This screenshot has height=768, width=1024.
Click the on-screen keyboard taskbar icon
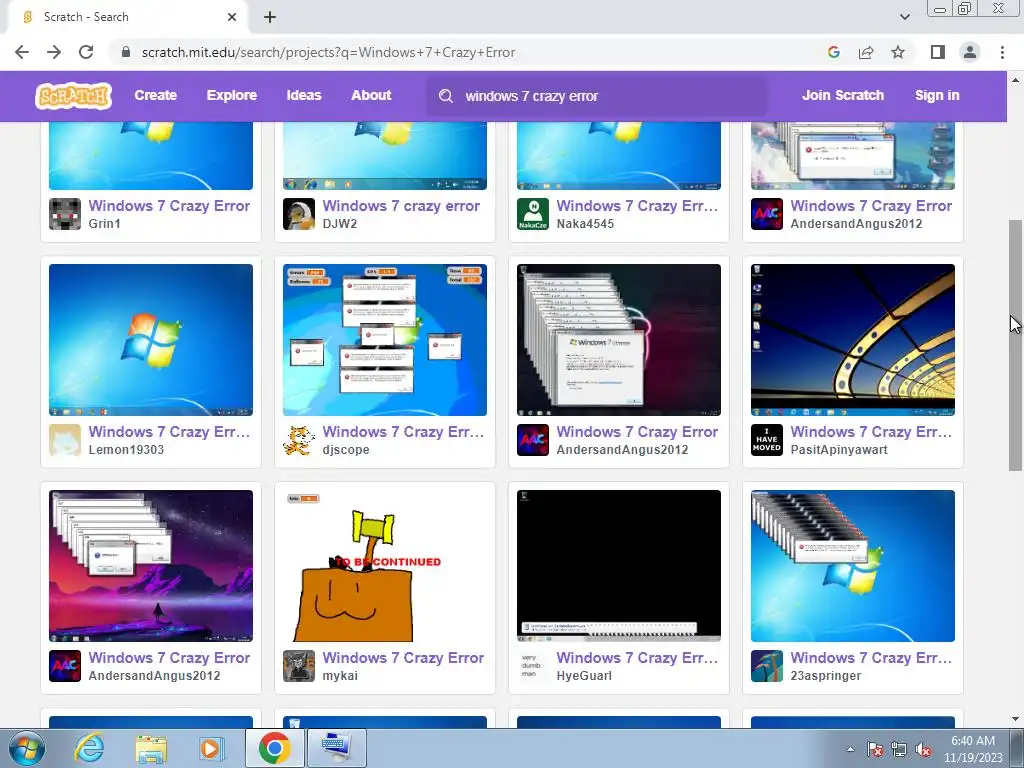(337, 748)
